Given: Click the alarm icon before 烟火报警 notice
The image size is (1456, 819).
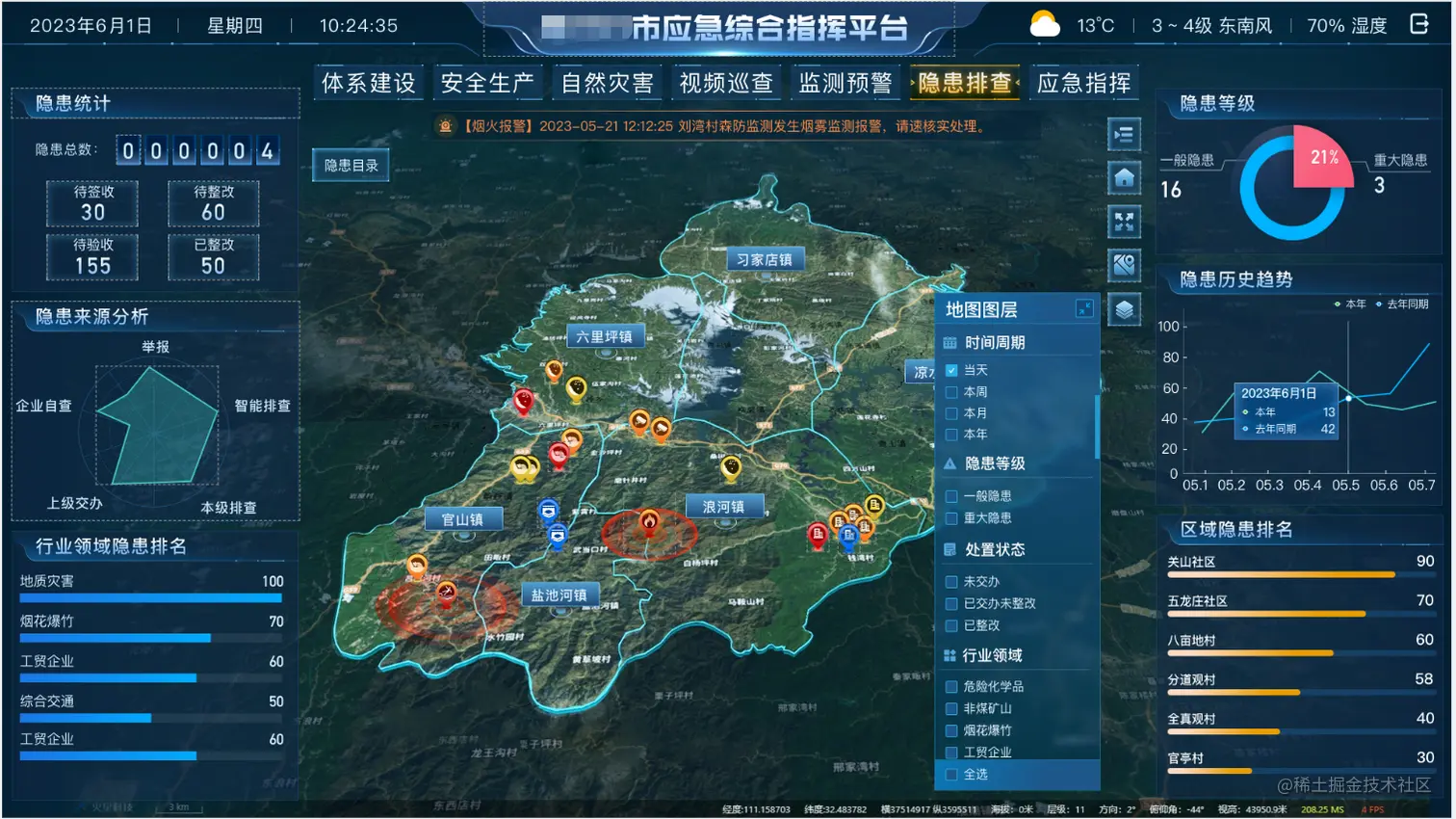Looking at the screenshot, I should point(445,126).
